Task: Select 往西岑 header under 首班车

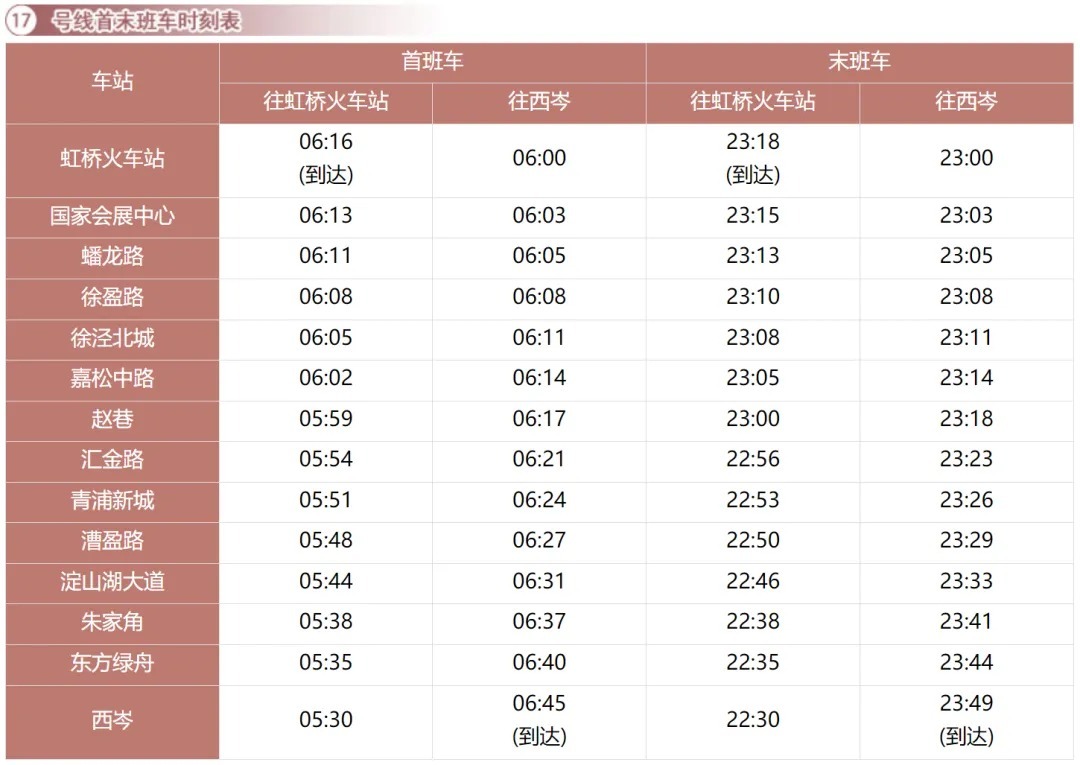Action: (x=539, y=101)
